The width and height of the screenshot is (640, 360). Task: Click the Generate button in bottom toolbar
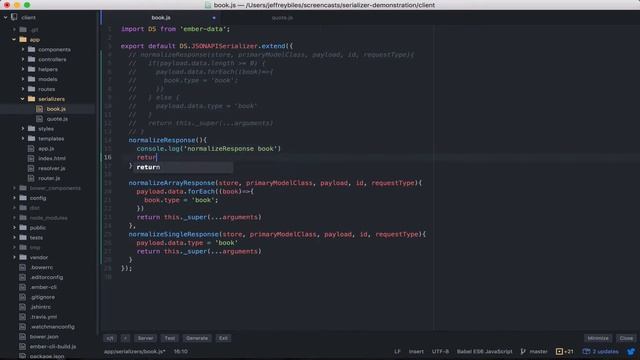coord(197,338)
